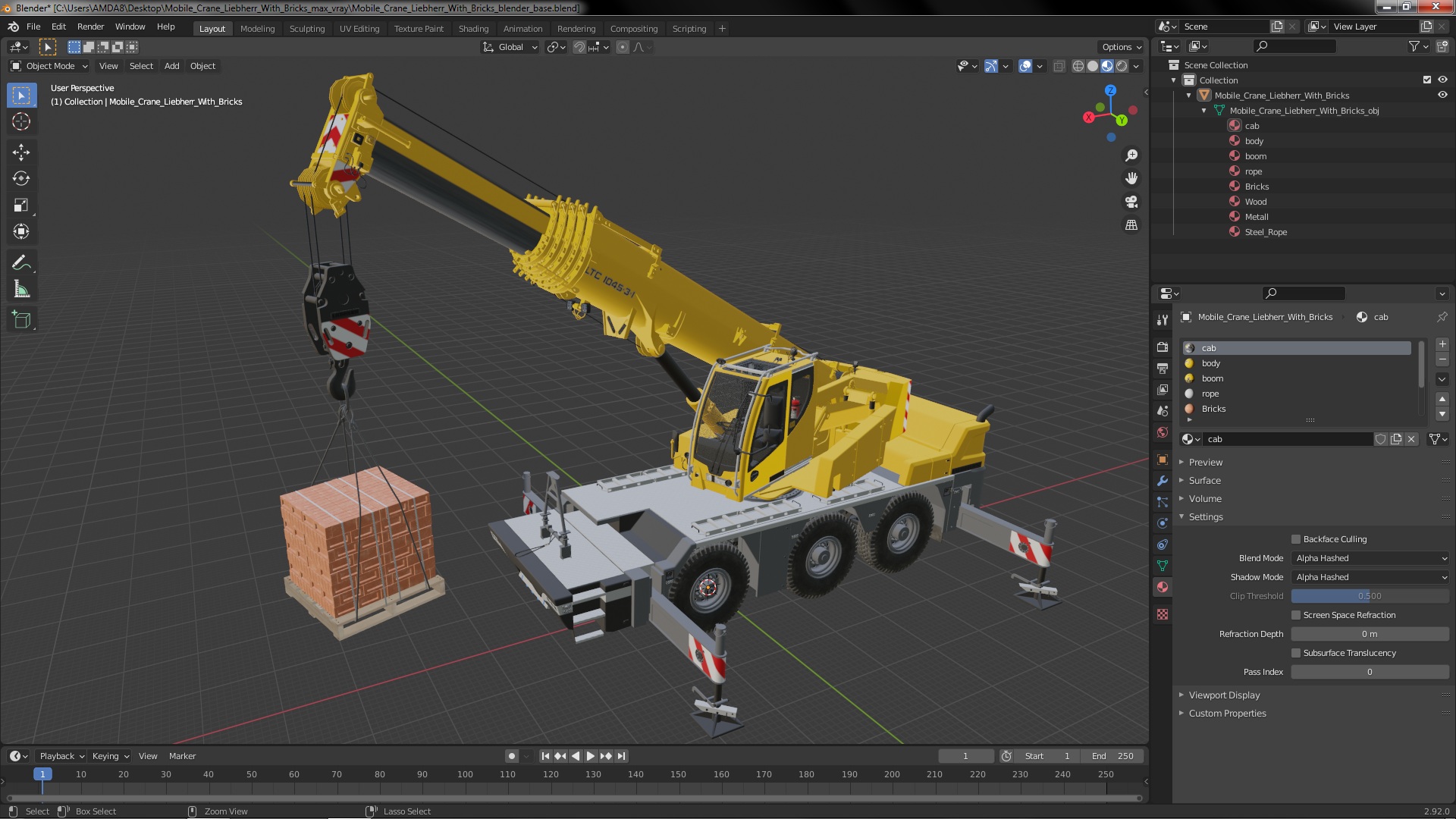This screenshot has height=819, width=1456.
Task: Play the animation forward
Action: 591,756
